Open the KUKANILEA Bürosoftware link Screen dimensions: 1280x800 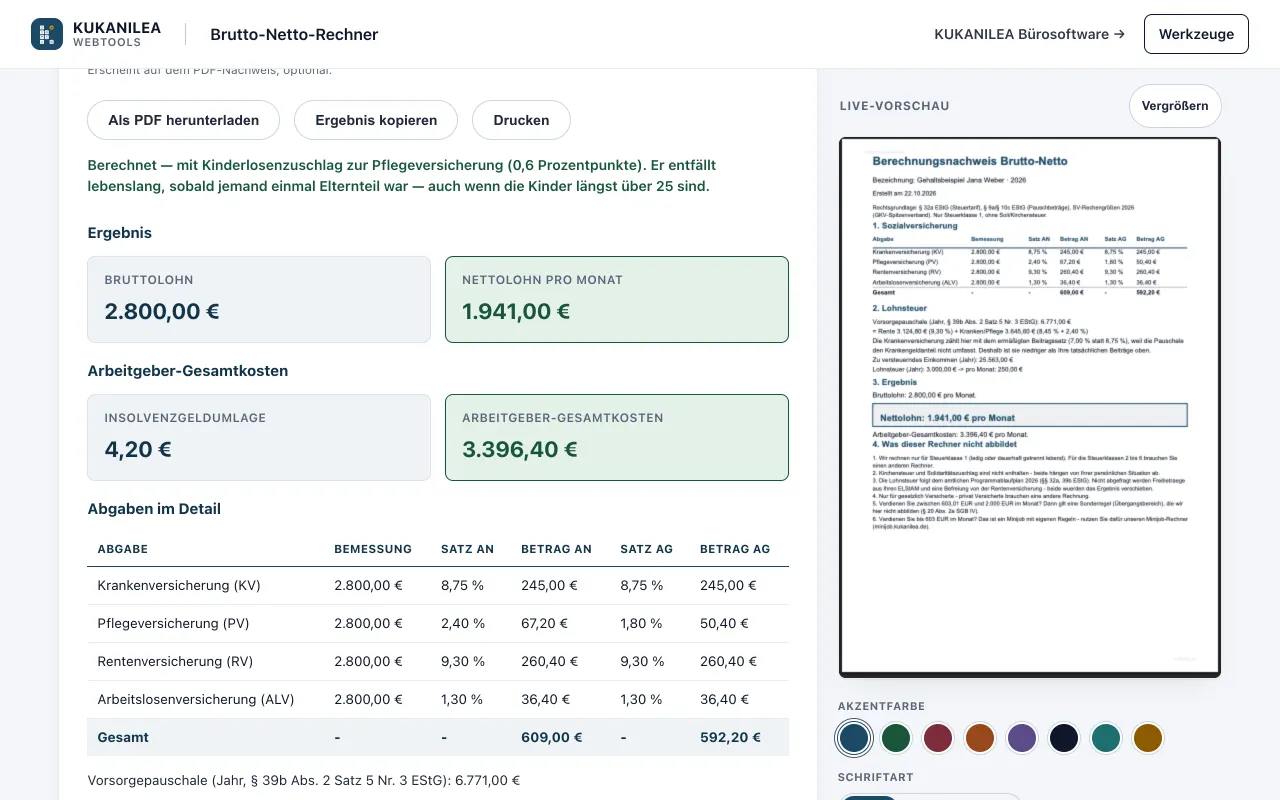click(1029, 34)
